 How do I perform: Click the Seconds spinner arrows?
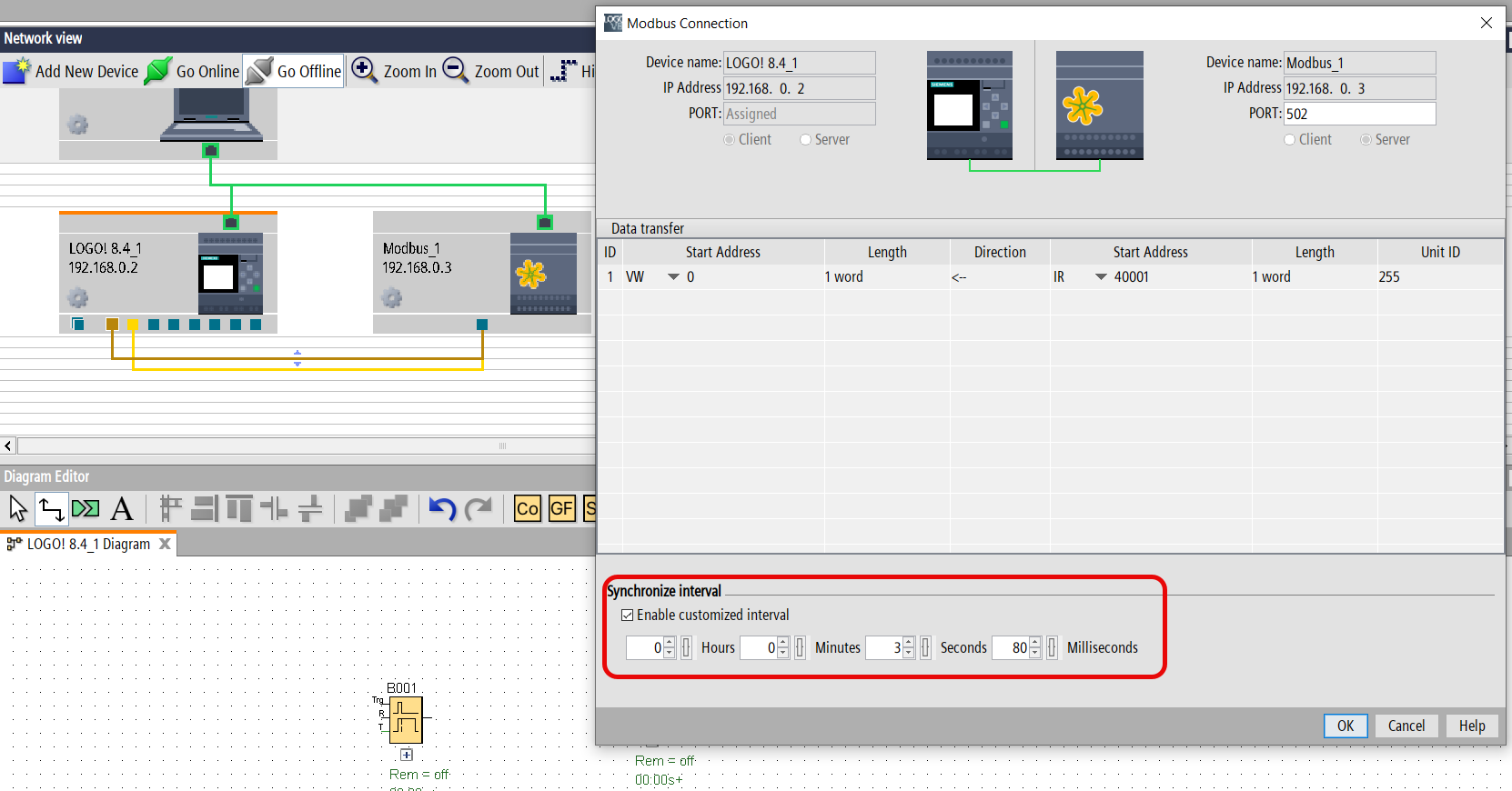click(x=908, y=647)
